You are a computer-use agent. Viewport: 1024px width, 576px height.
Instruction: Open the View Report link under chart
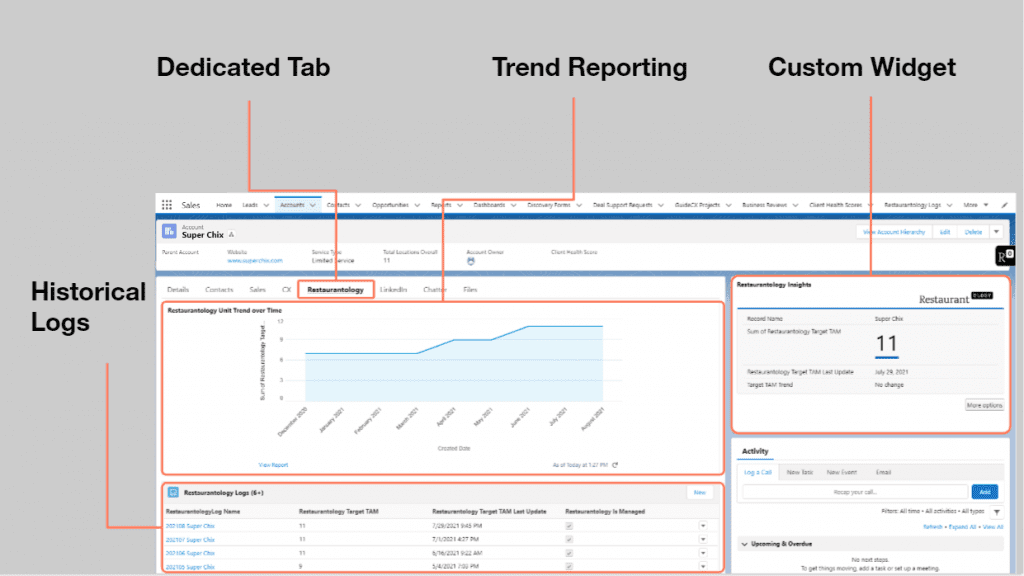point(273,465)
